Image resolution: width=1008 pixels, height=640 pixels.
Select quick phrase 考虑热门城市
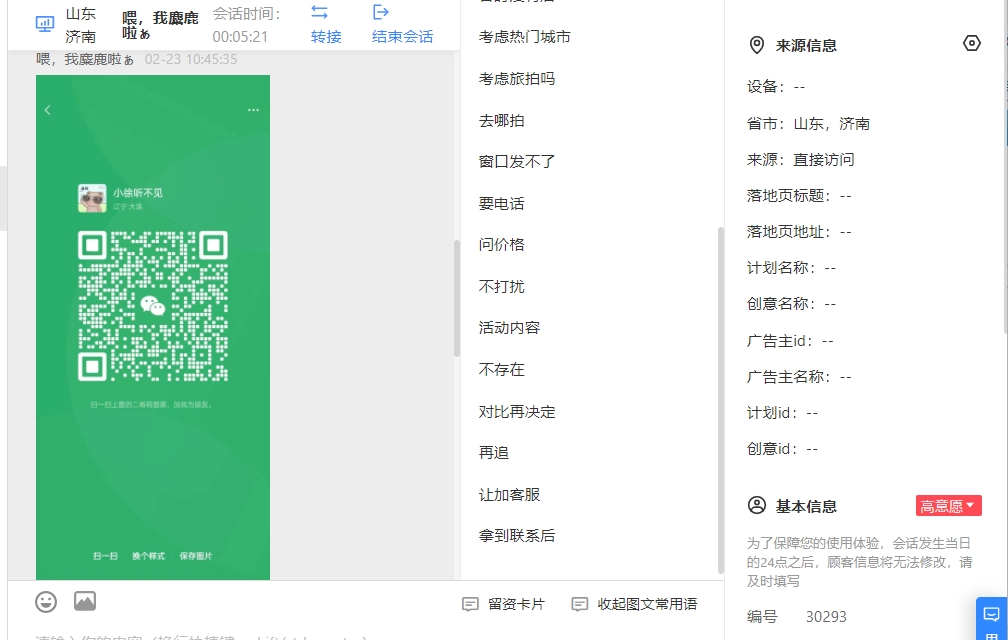[525, 37]
